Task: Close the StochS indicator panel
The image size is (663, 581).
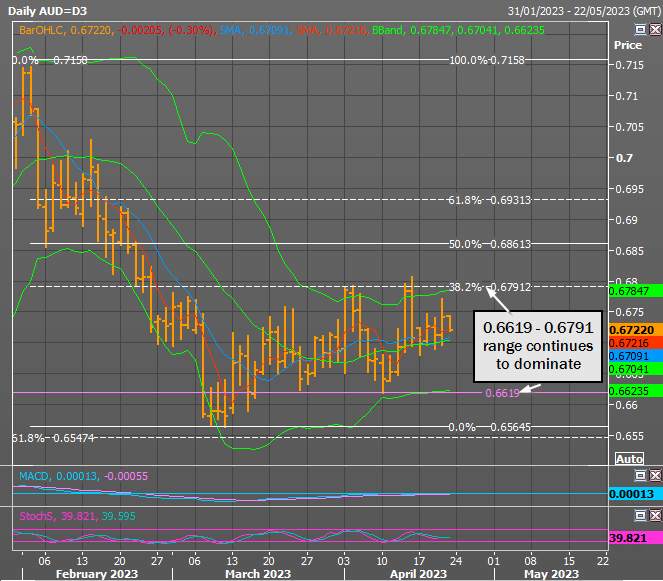Action: (655, 515)
